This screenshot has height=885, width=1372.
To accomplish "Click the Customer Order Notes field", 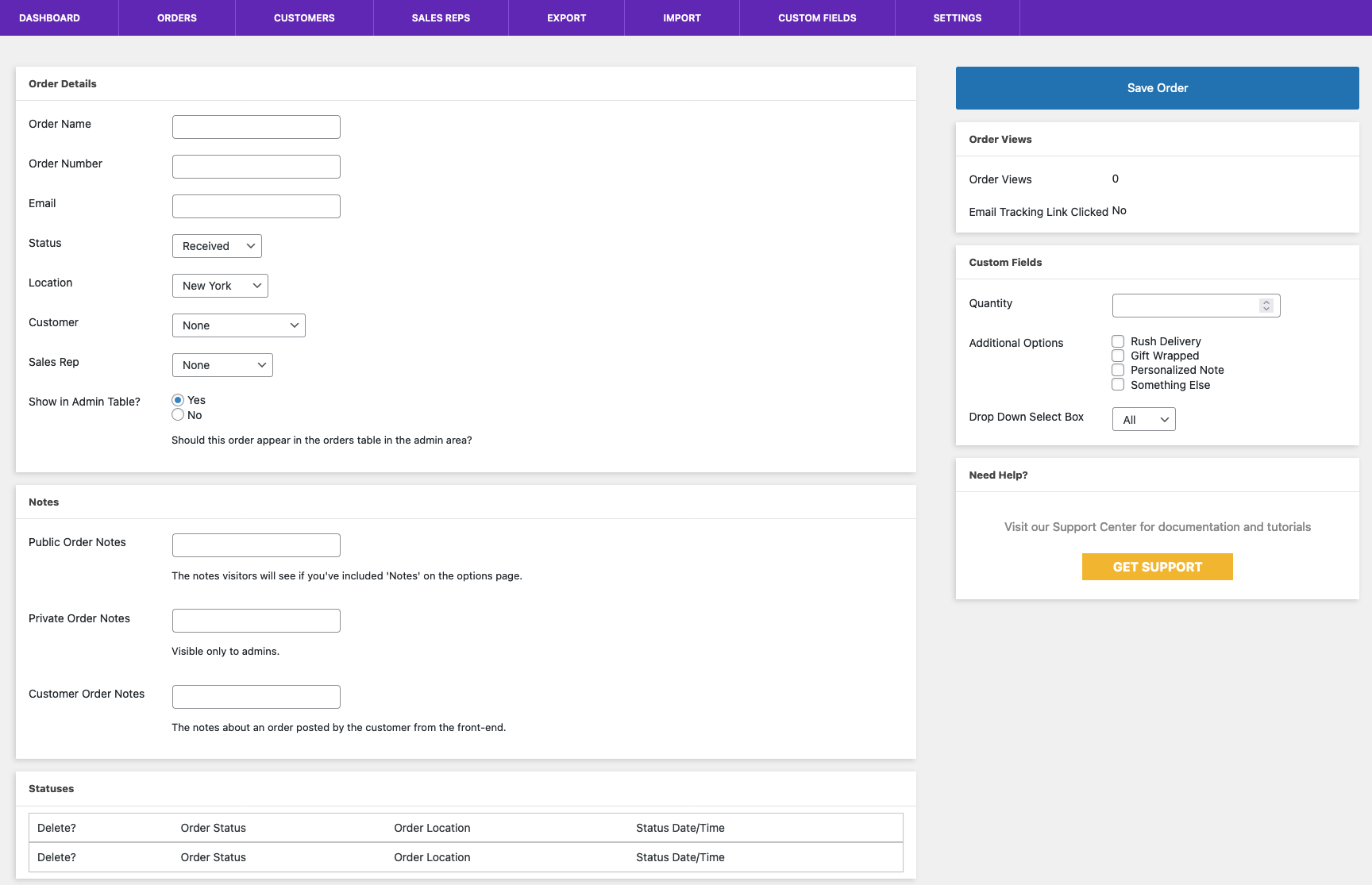I will coord(256,697).
